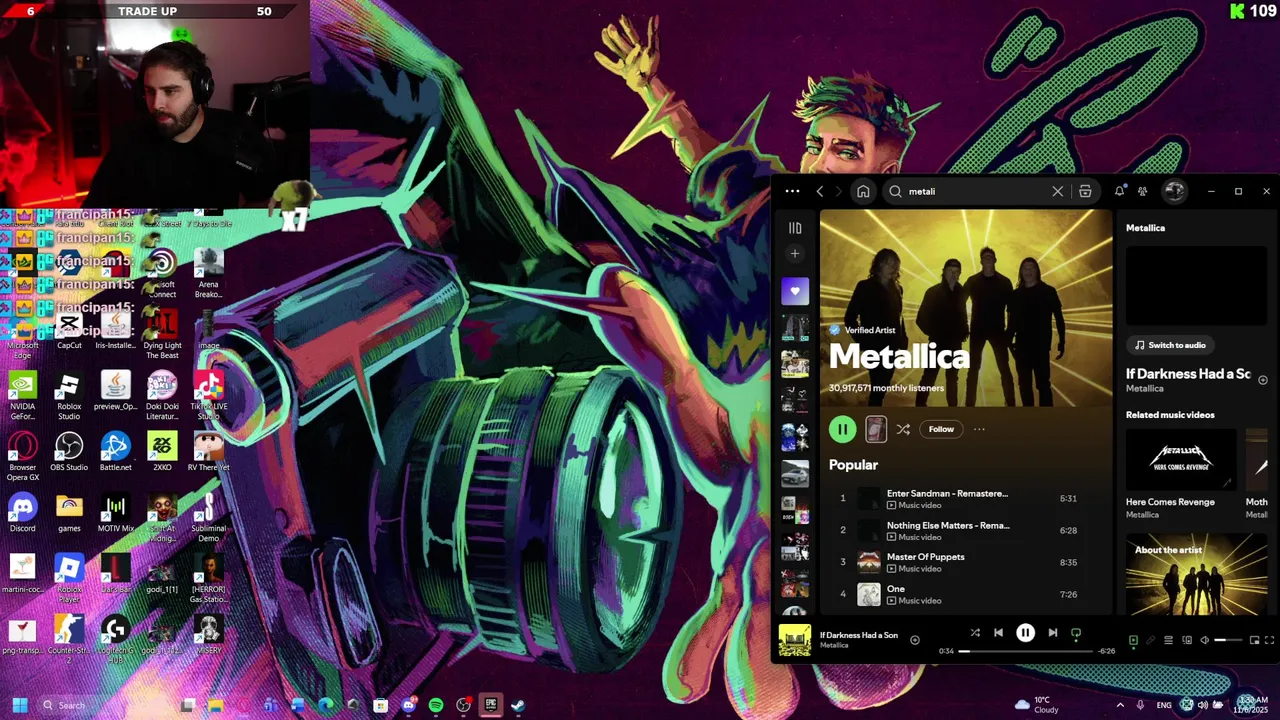Play Enter Sandman - Remastered track
This screenshot has height=720, width=1280.
coord(967,498)
